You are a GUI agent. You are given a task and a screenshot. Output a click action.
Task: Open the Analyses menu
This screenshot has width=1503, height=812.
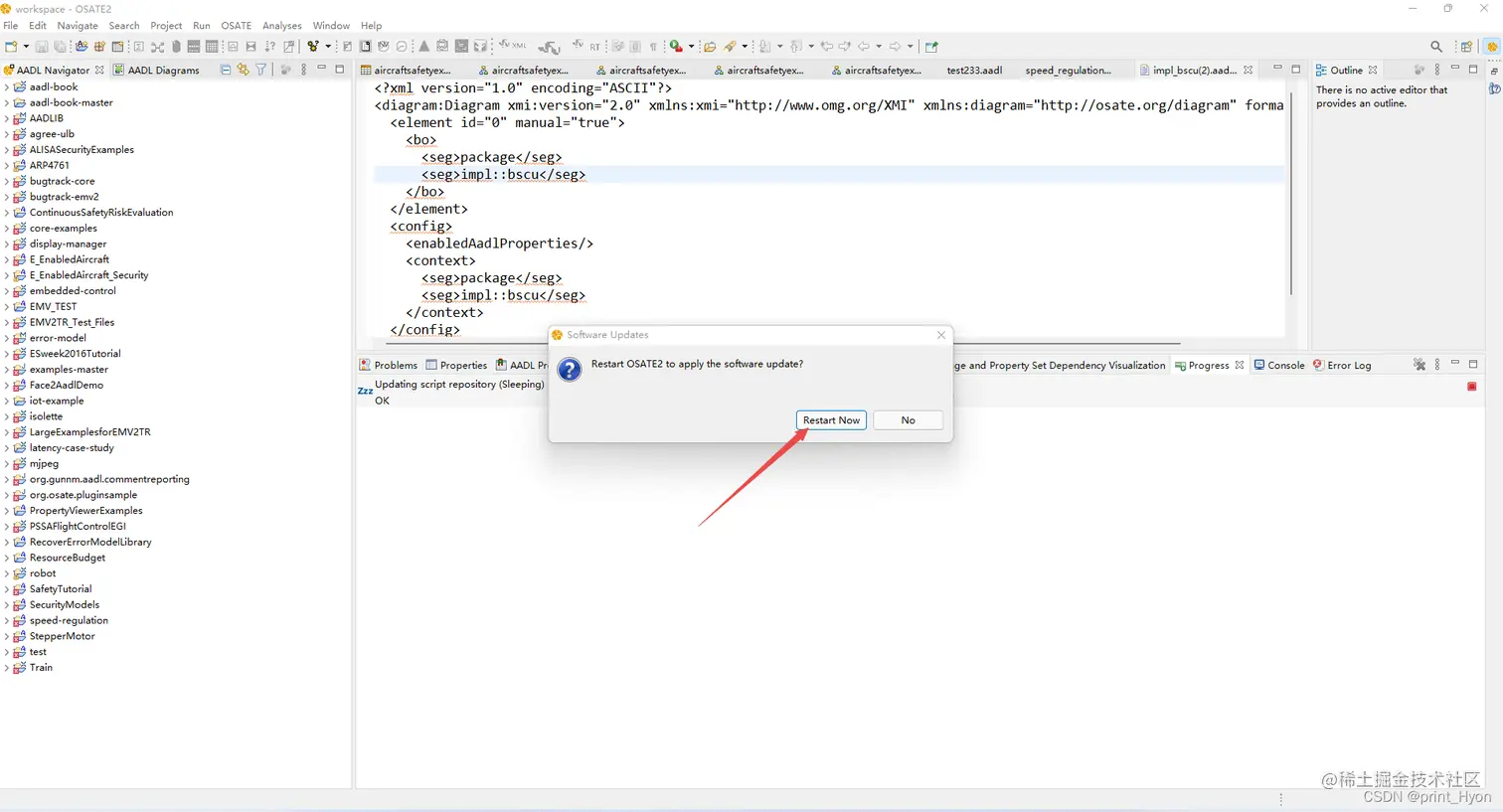pos(282,25)
